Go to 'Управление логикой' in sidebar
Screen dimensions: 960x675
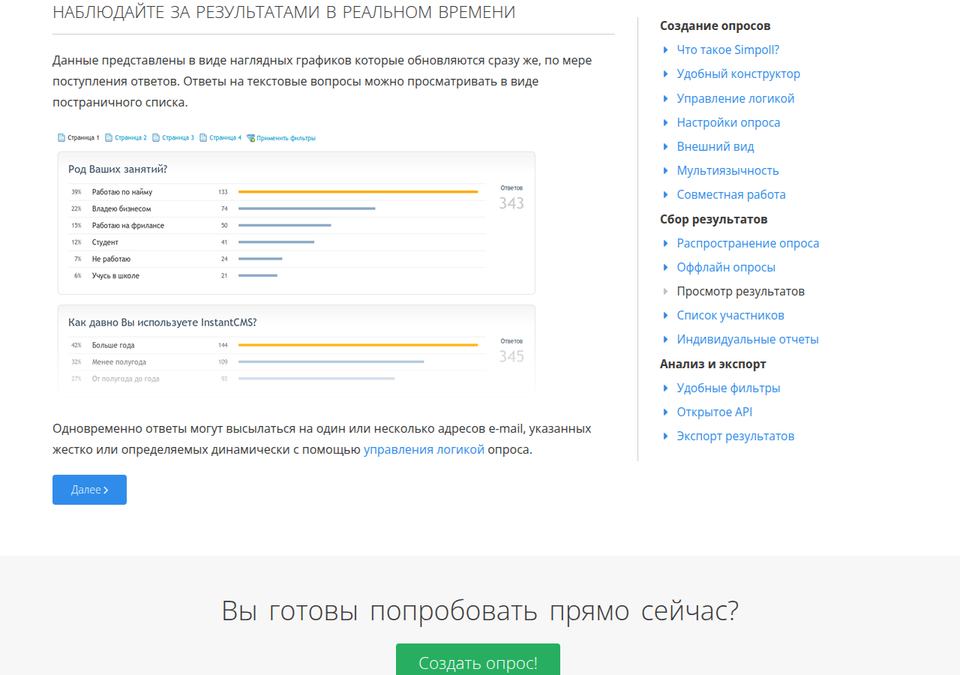tap(735, 99)
